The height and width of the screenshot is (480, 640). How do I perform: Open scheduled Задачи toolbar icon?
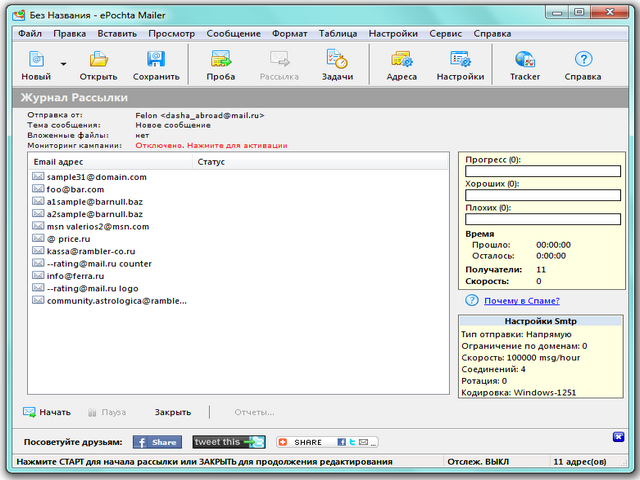337,60
